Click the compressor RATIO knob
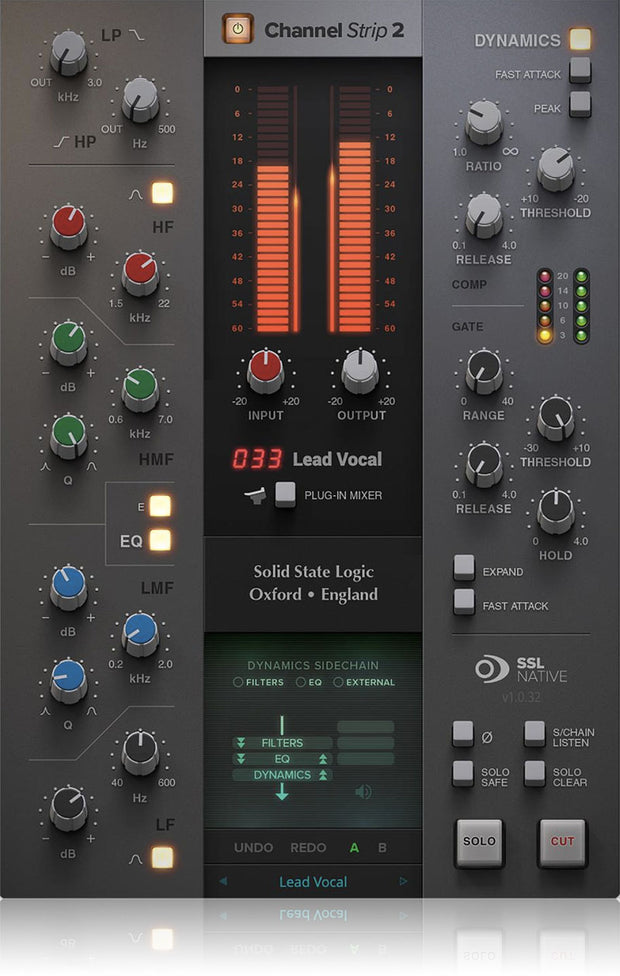 [x=484, y=121]
